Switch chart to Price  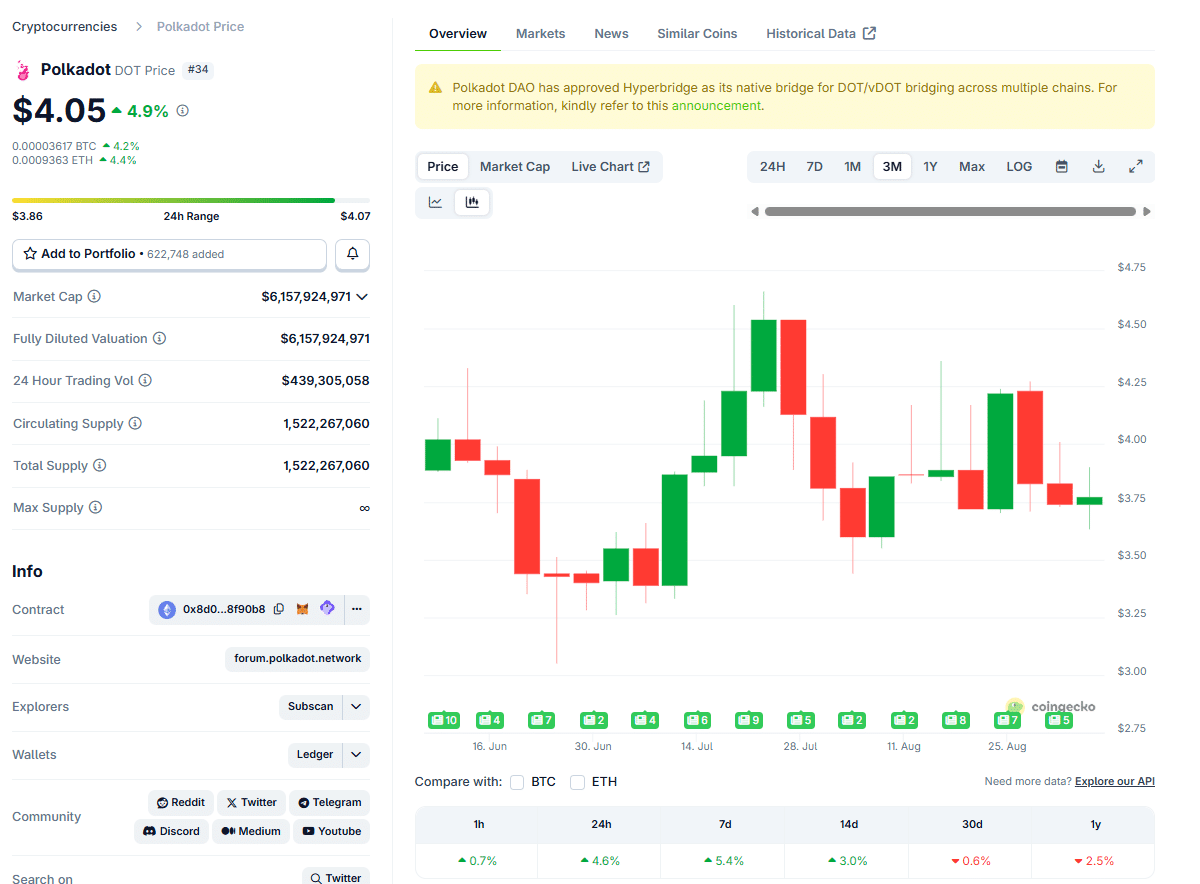[443, 167]
